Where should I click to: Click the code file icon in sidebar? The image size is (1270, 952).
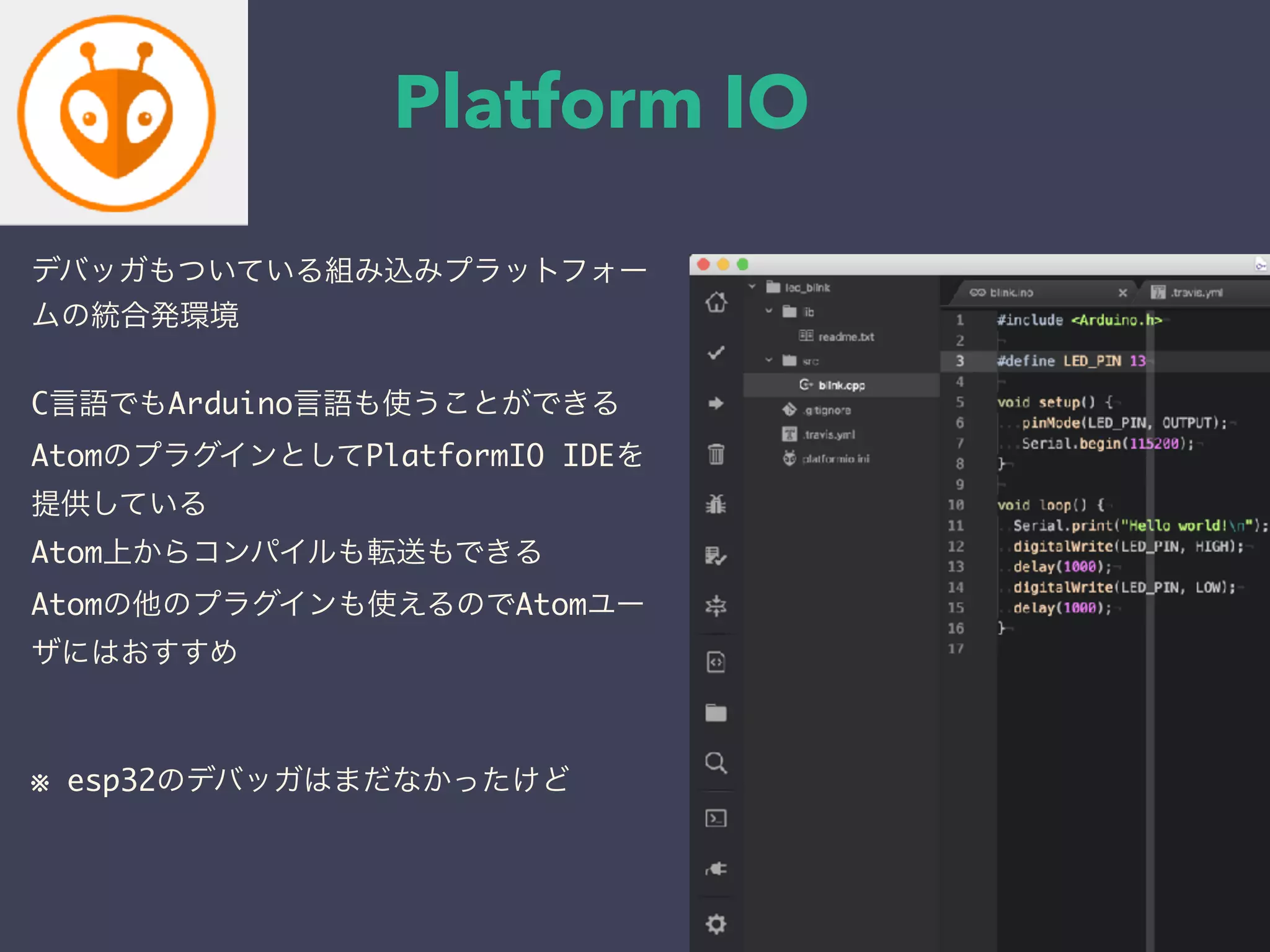tap(716, 662)
